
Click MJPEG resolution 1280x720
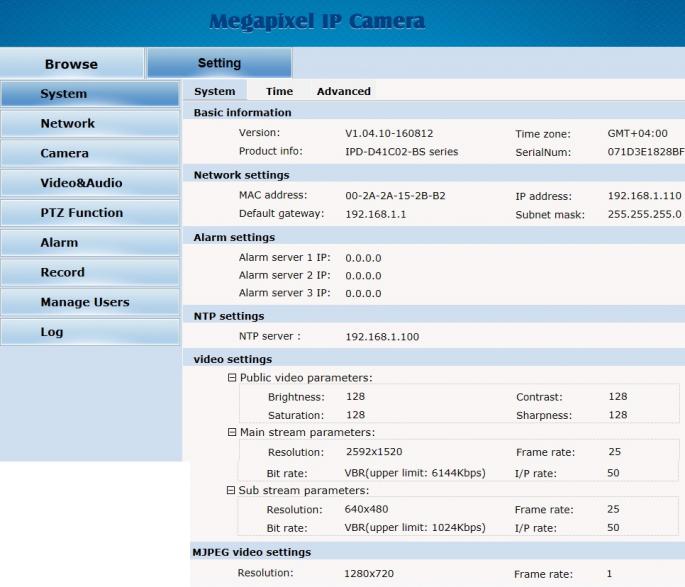369,573
